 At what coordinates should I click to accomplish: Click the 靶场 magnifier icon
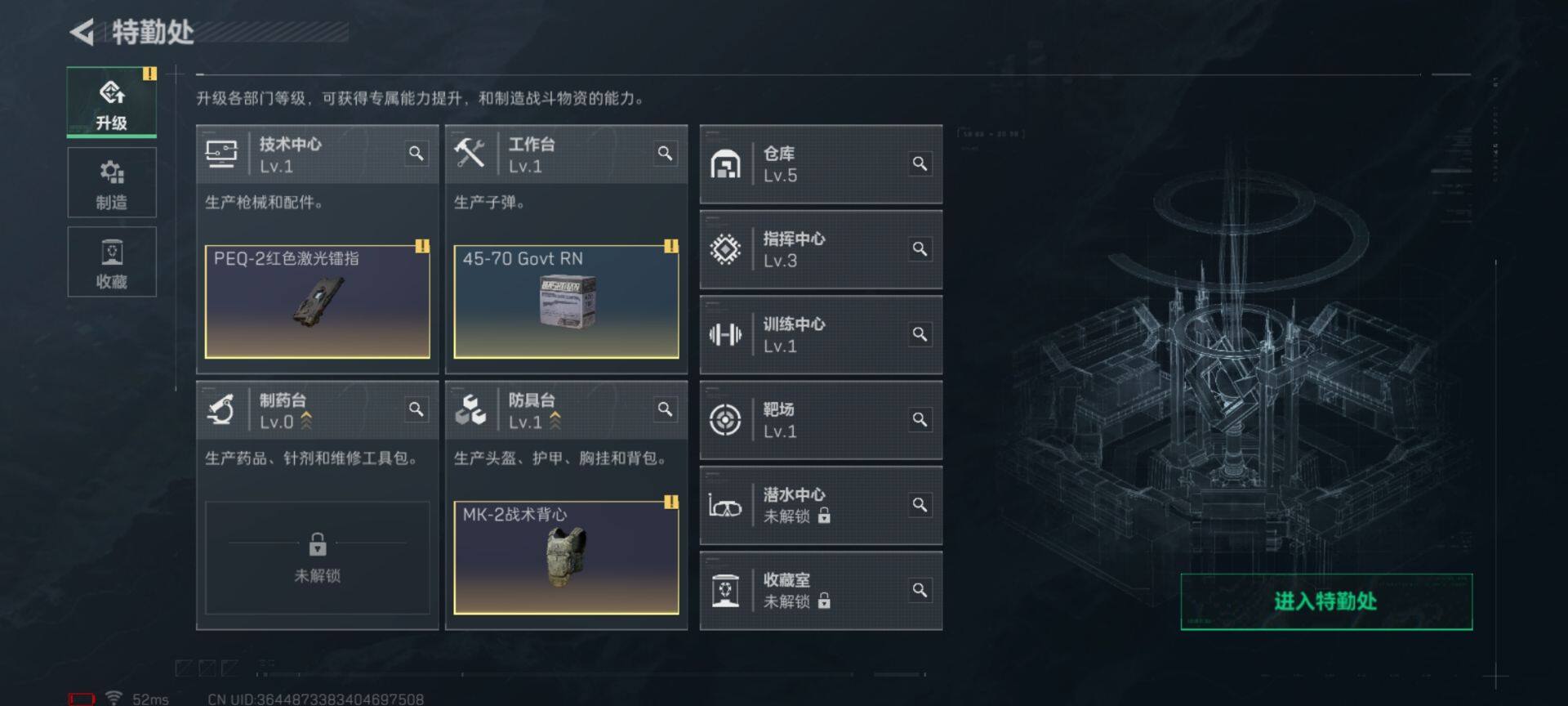920,419
